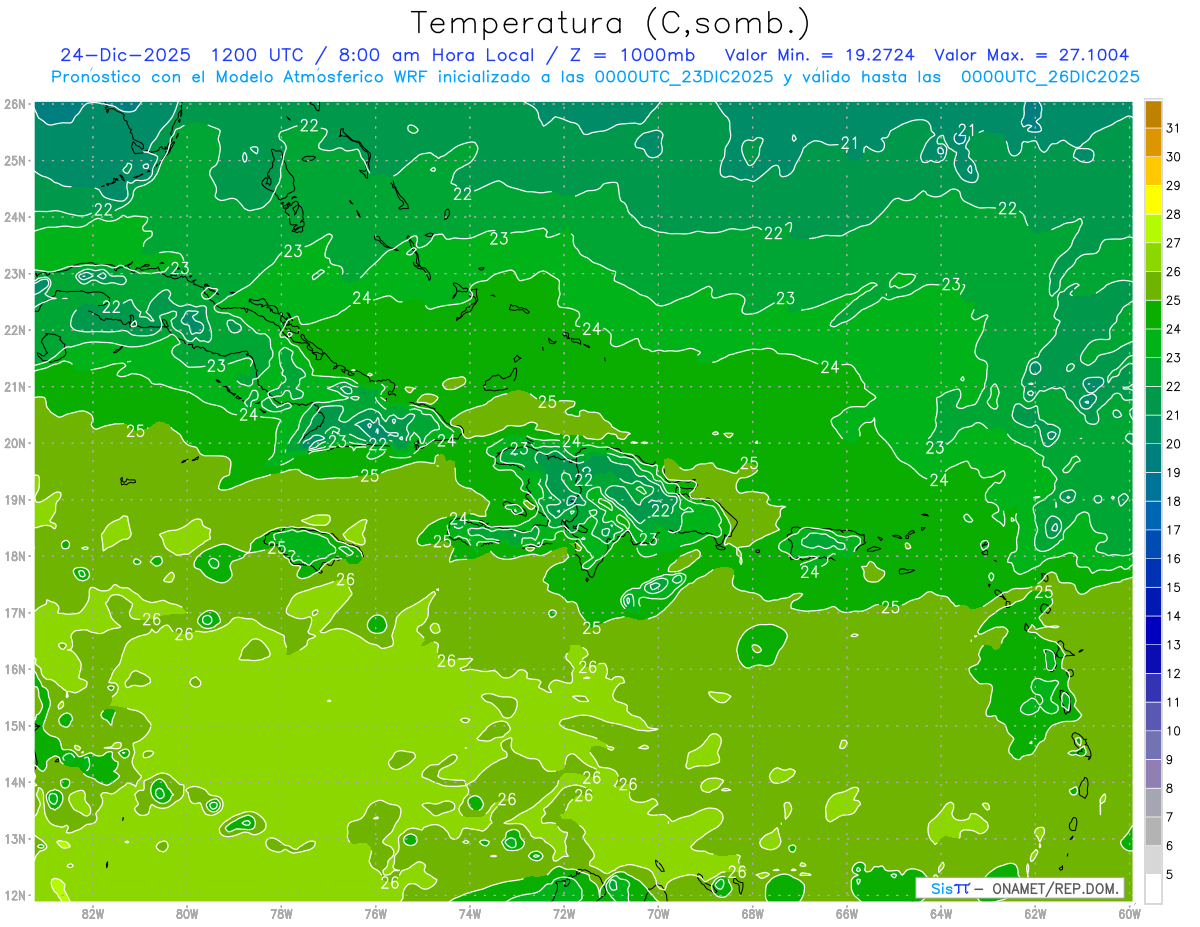Click the "62W" longitude axis label
The image size is (1200, 927).
1035,913
